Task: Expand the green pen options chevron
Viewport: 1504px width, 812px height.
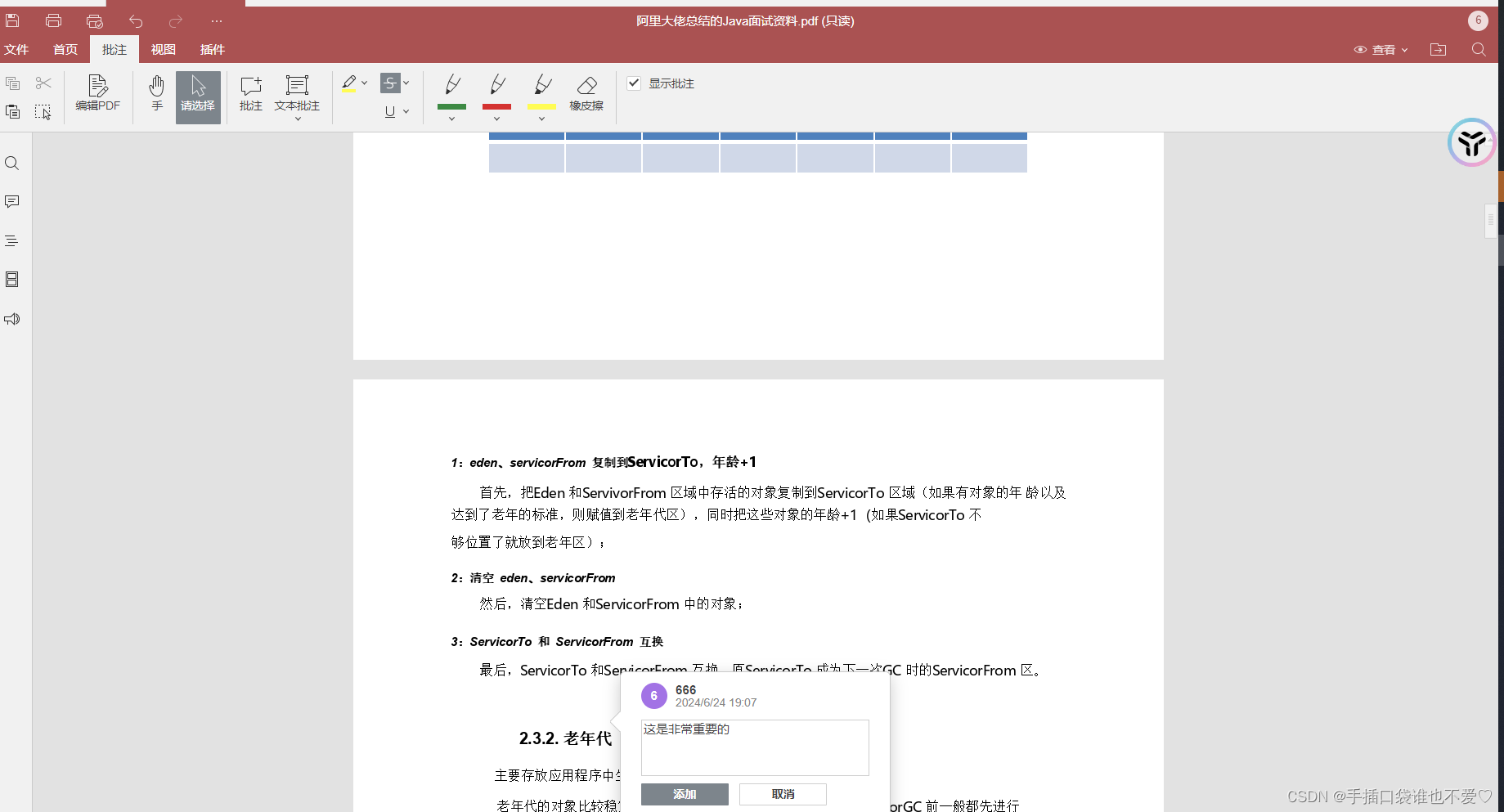Action: [451, 119]
